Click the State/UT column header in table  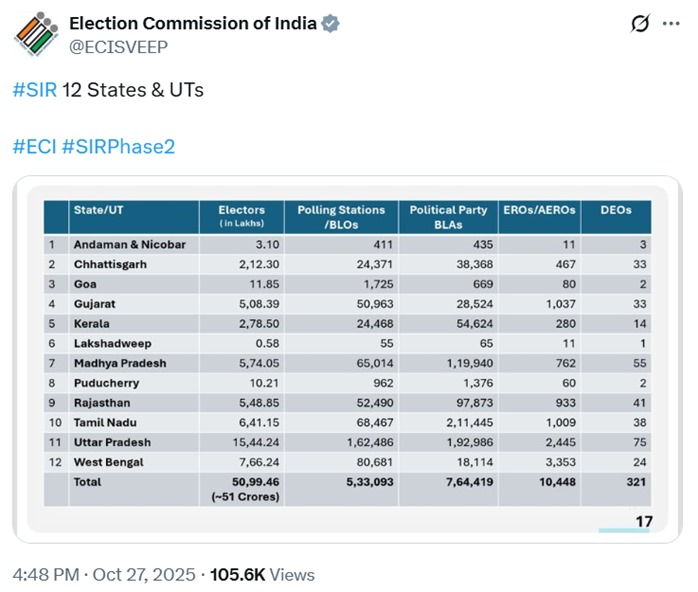98,210
